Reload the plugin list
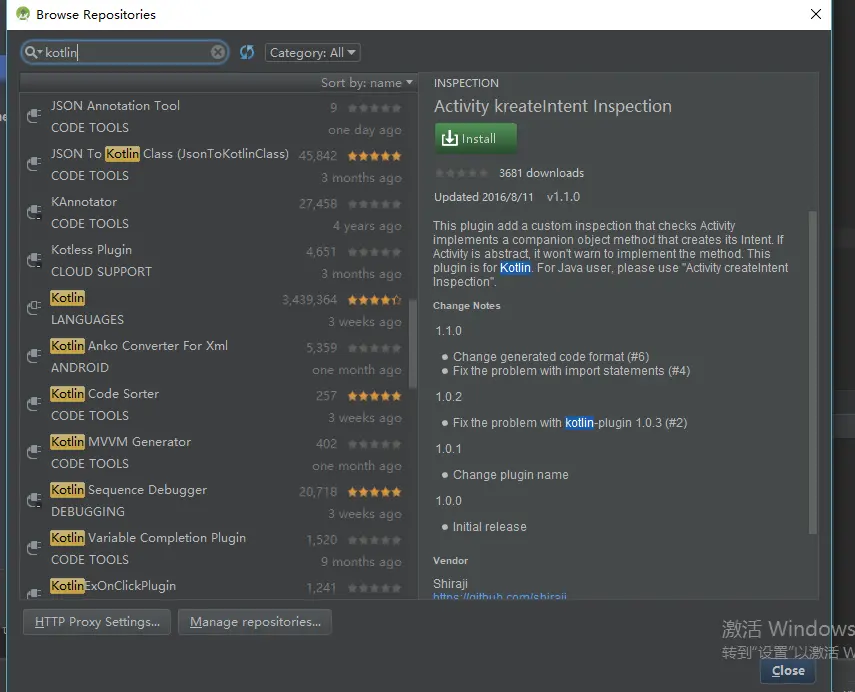 [x=247, y=52]
